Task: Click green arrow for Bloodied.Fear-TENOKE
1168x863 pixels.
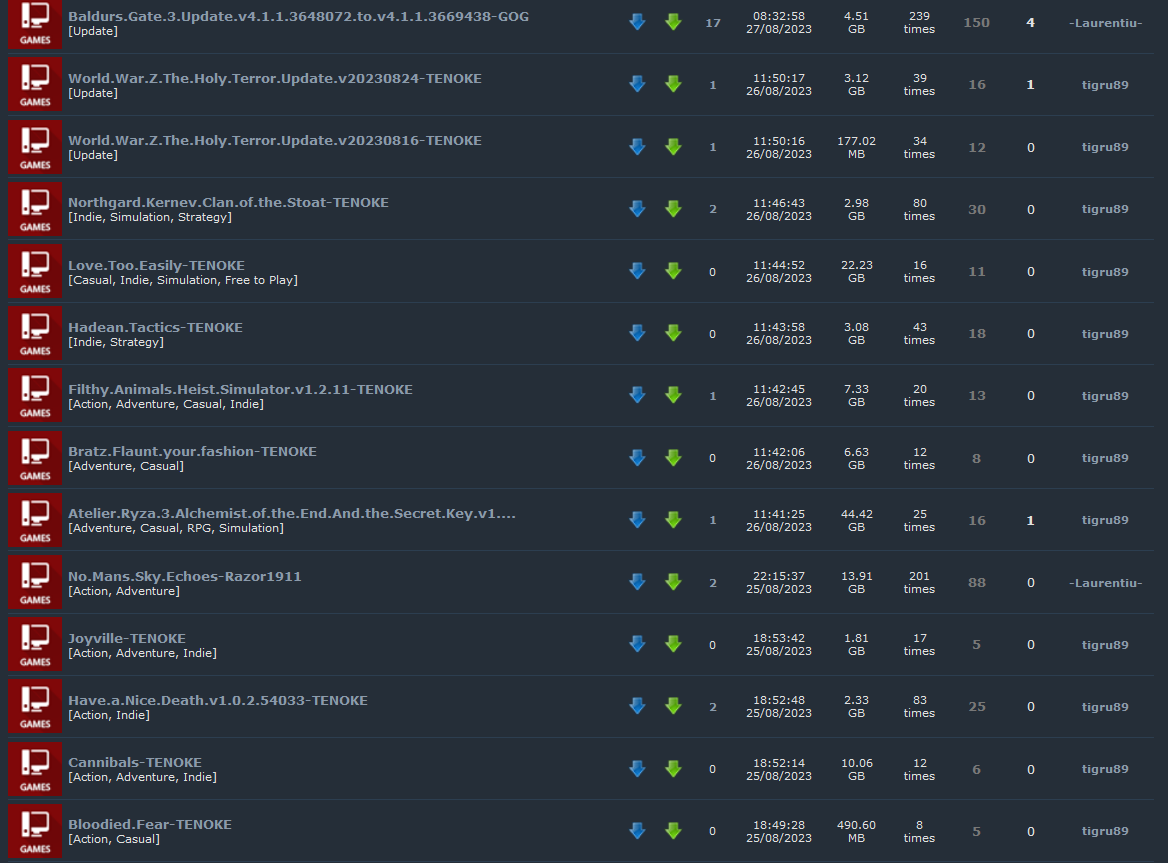Action: (x=673, y=830)
